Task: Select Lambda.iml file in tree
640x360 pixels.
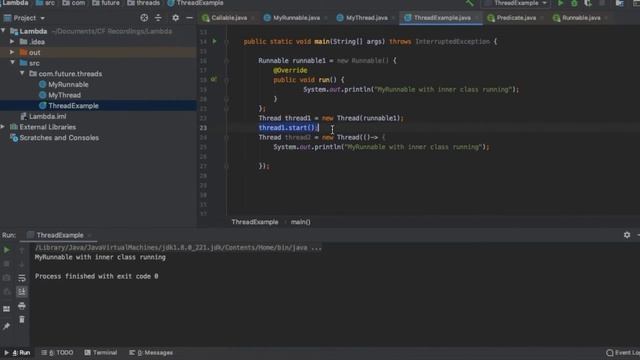Action: tap(47, 116)
